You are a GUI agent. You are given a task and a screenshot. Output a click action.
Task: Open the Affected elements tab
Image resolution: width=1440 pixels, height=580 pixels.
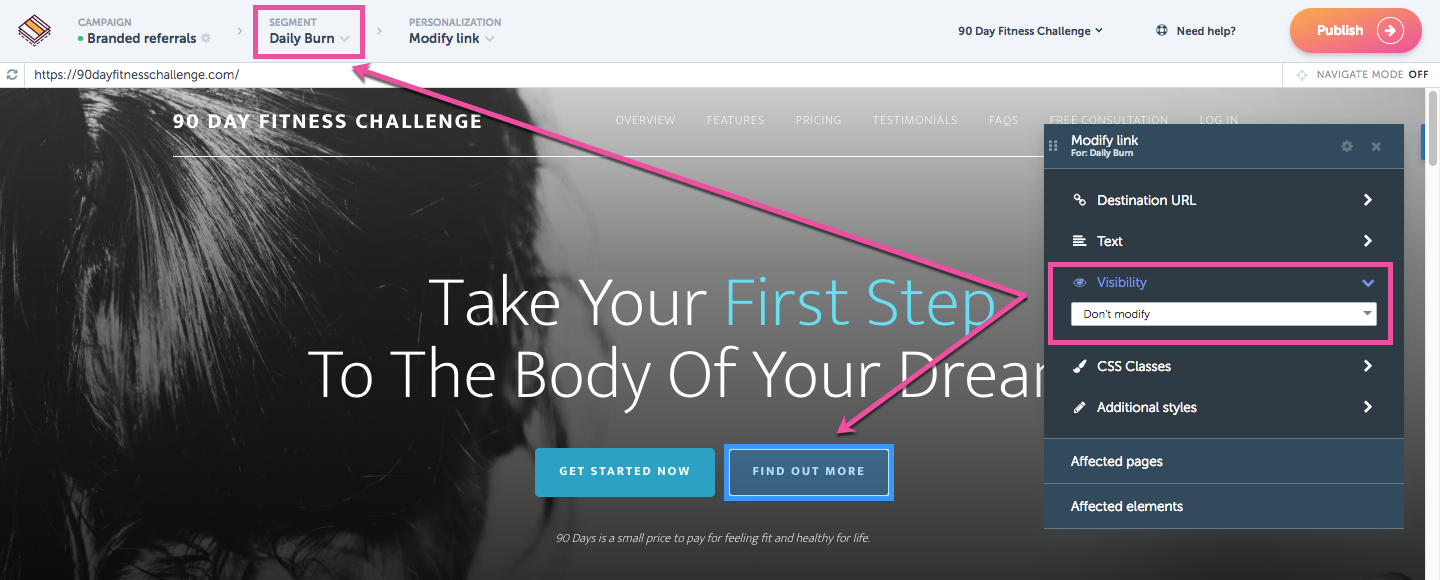pos(1224,506)
